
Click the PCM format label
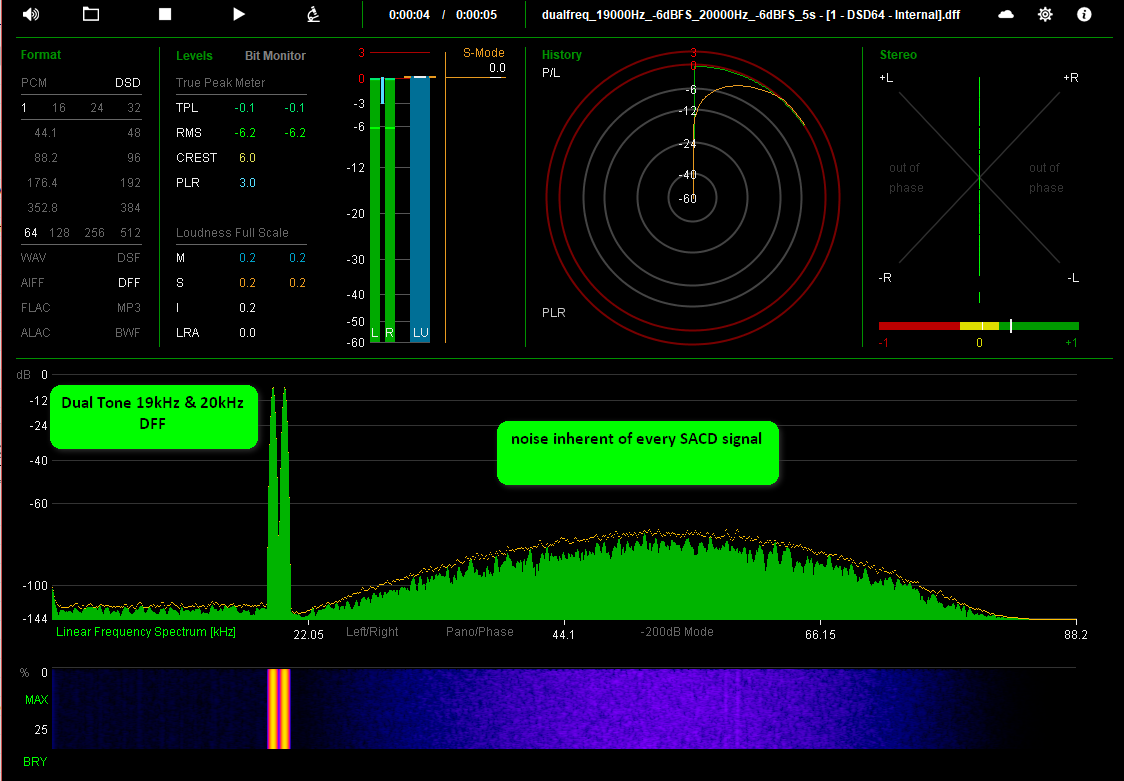point(34,82)
